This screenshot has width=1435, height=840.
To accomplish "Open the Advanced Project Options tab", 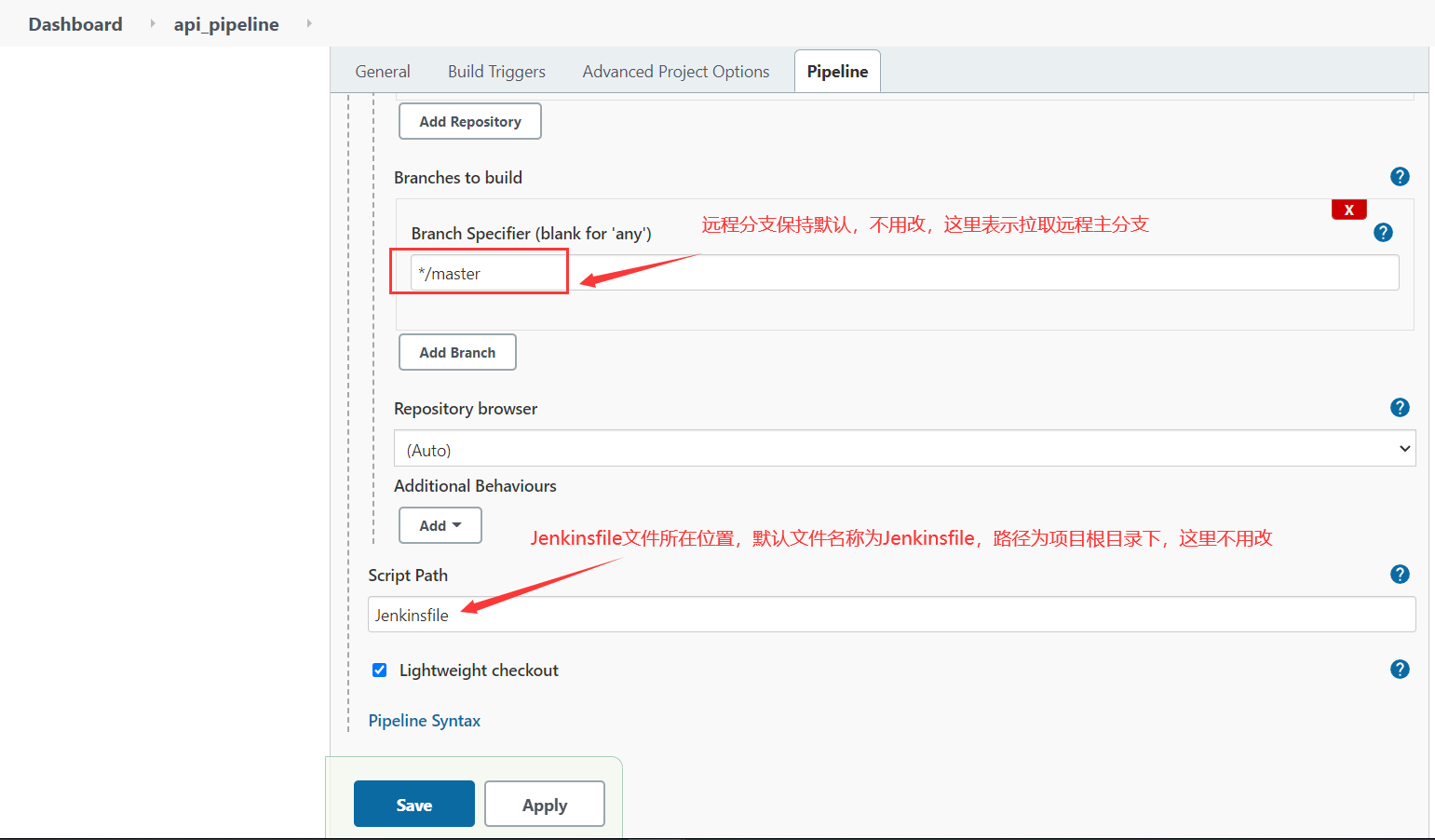I will click(x=675, y=72).
